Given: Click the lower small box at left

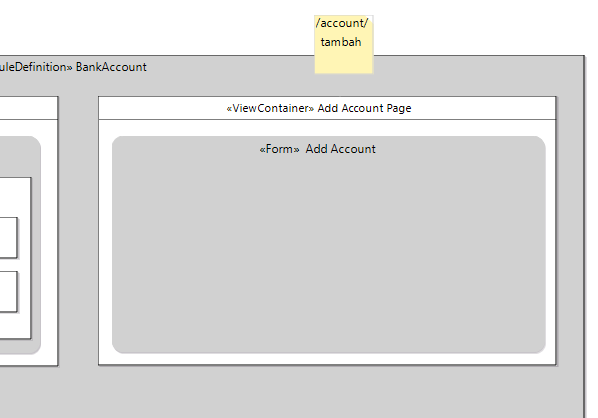Looking at the screenshot, I should click(x=8, y=292).
